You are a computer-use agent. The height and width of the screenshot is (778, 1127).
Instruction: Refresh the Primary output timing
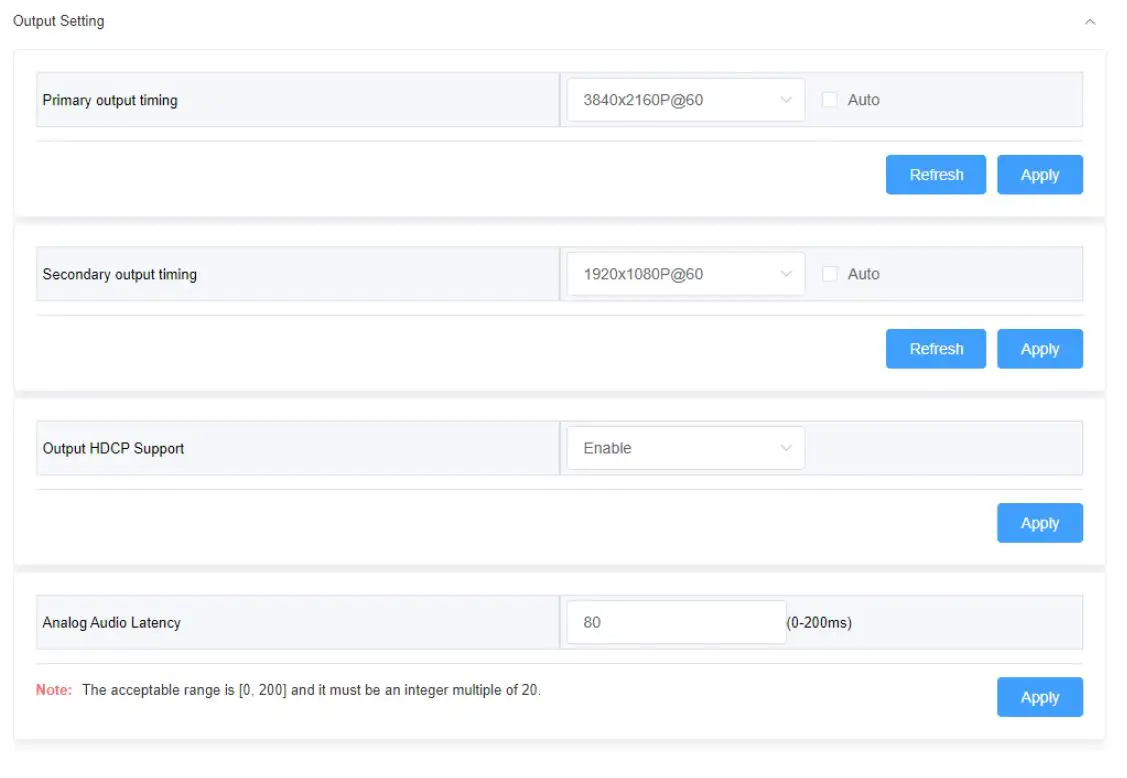point(936,175)
